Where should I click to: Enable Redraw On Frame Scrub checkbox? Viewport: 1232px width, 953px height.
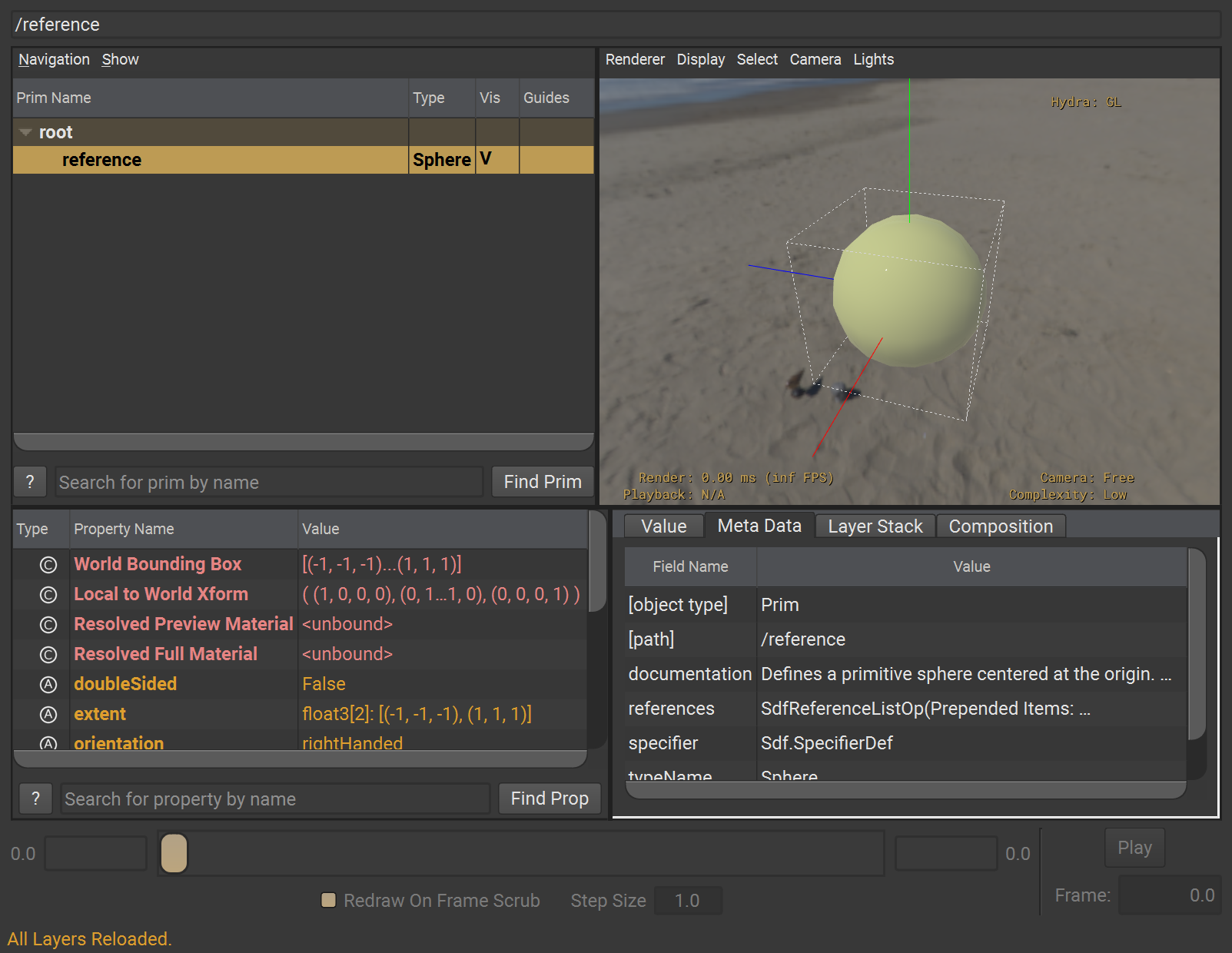click(x=329, y=900)
